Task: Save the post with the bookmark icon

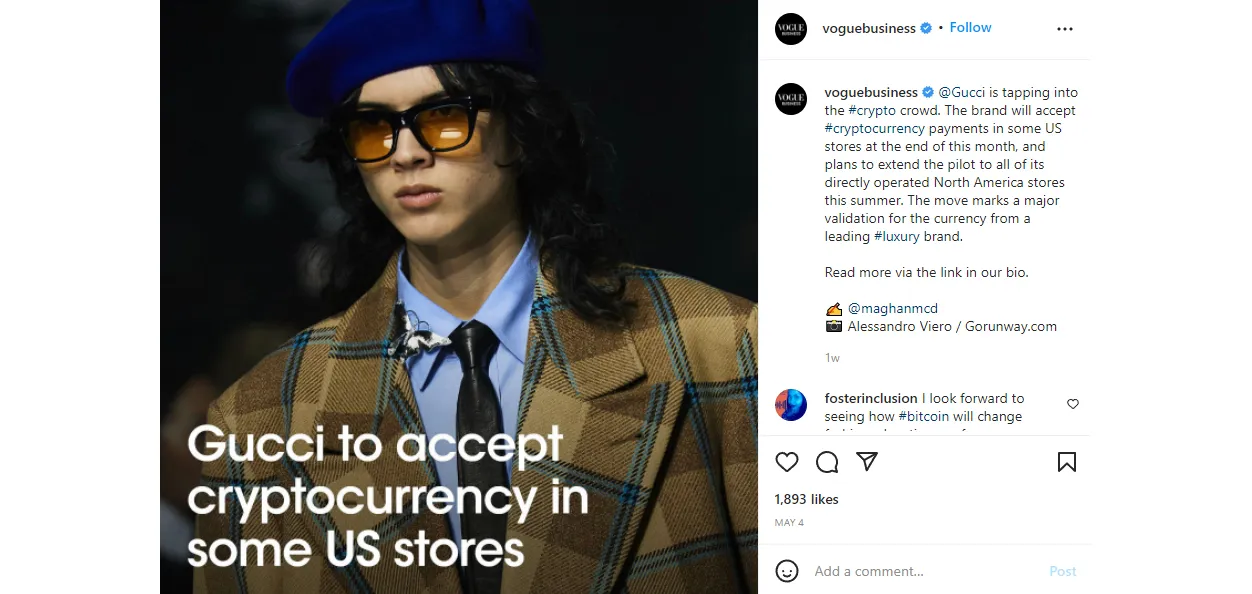Action: pyautogui.click(x=1067, y=462)
